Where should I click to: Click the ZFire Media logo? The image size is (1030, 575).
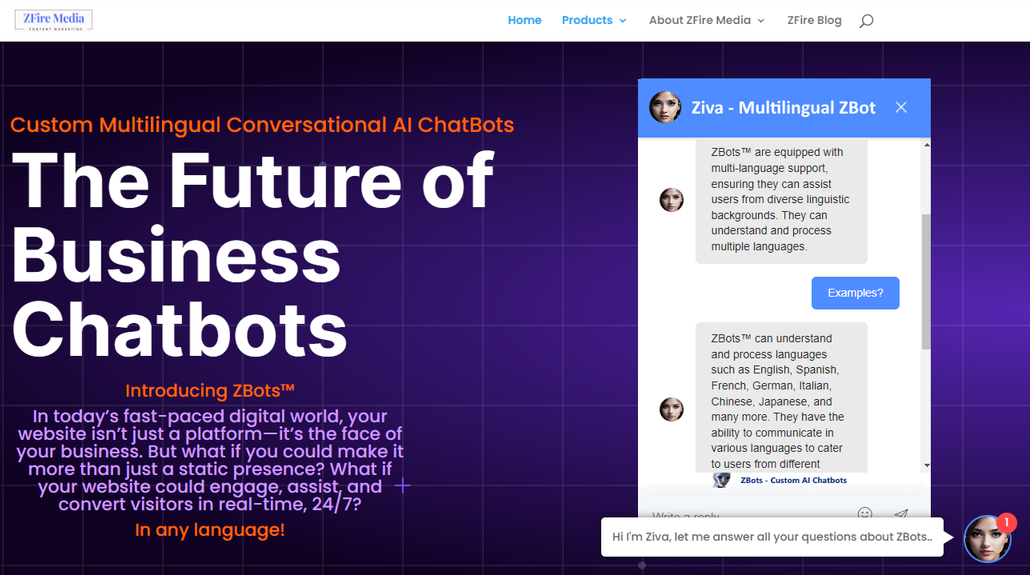(x=54, y=20)
